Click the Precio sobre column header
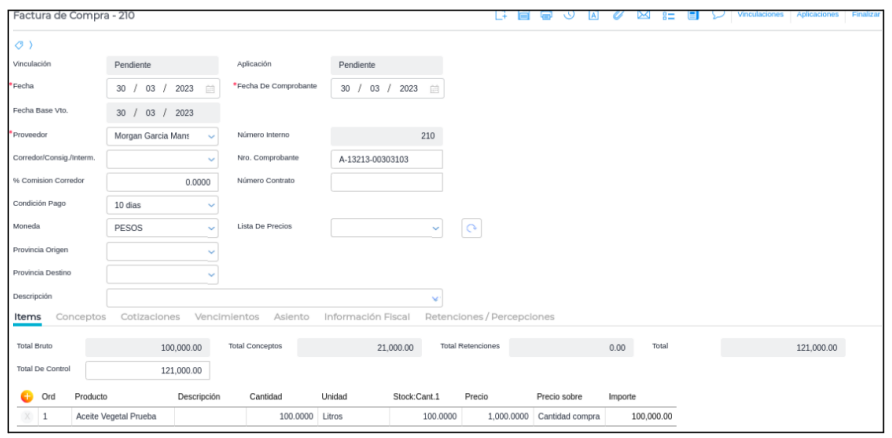 (559, 396)
